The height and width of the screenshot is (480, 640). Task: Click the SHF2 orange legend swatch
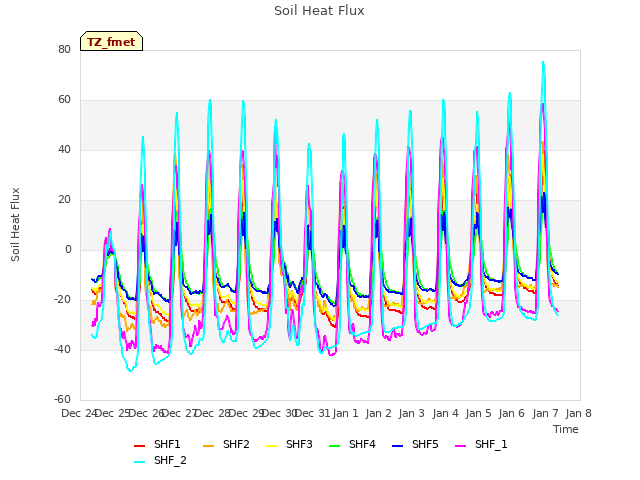pos(209,446)
